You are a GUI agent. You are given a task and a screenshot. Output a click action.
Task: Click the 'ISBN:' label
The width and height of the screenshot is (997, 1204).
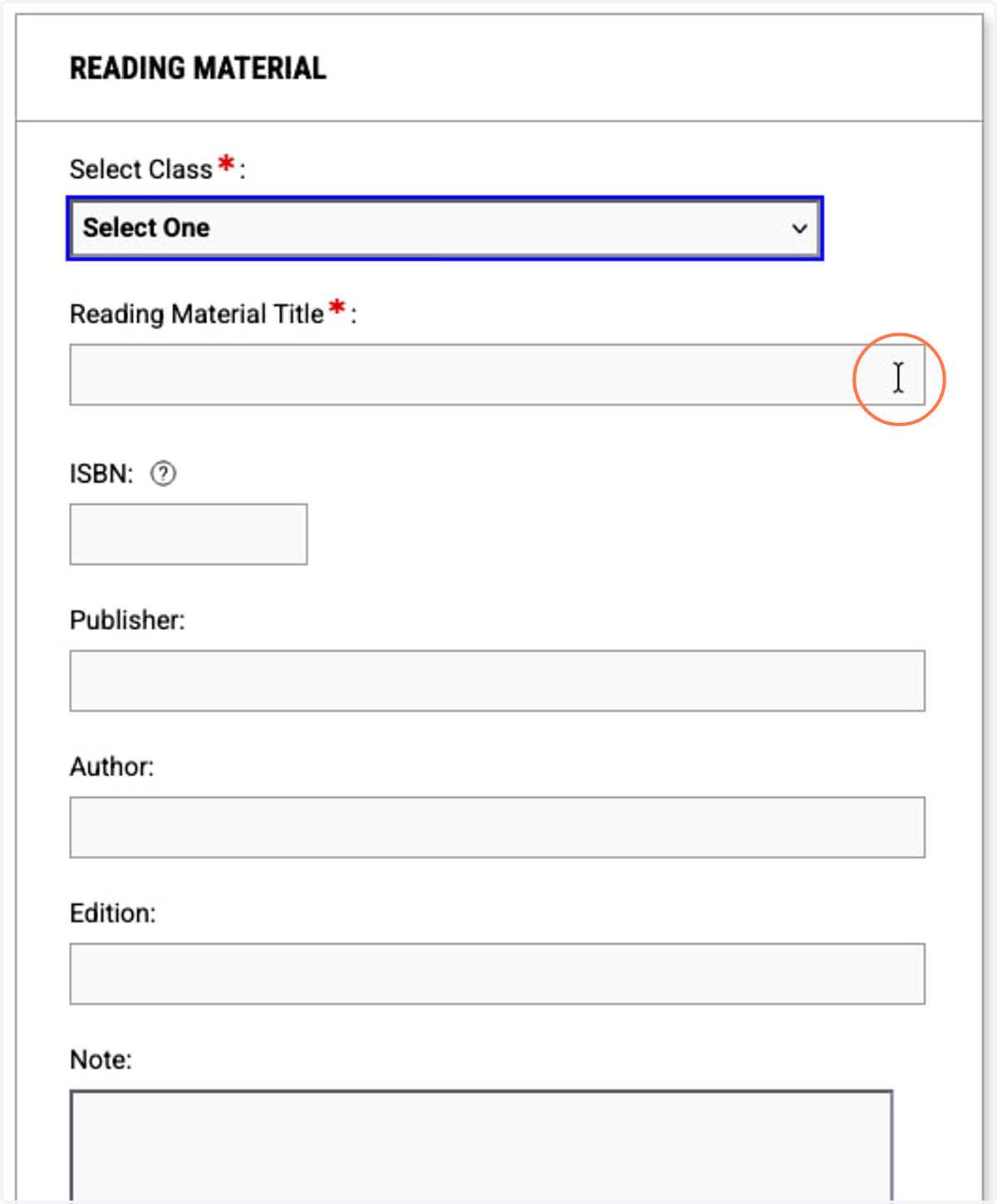(101, 474)
